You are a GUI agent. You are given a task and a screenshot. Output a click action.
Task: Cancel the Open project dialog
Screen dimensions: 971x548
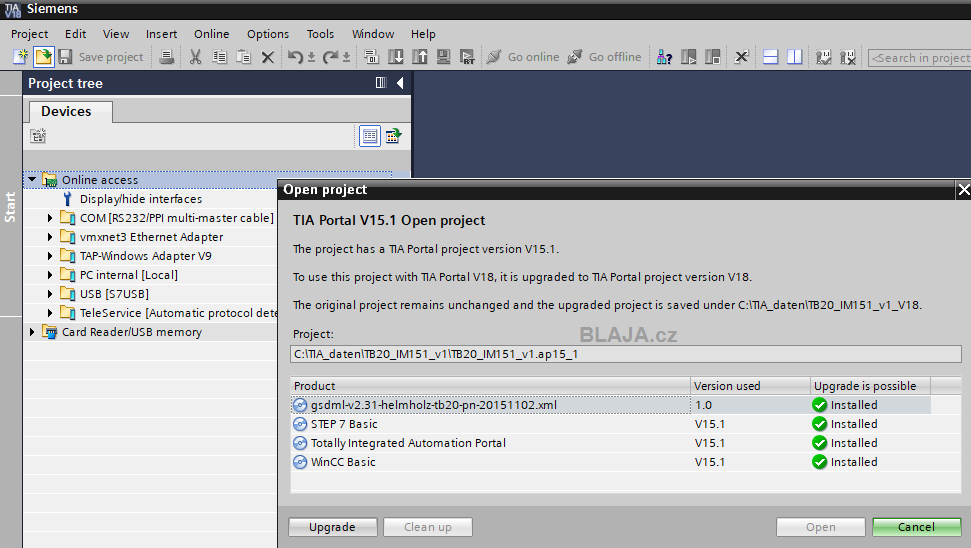tap(917, 527)
